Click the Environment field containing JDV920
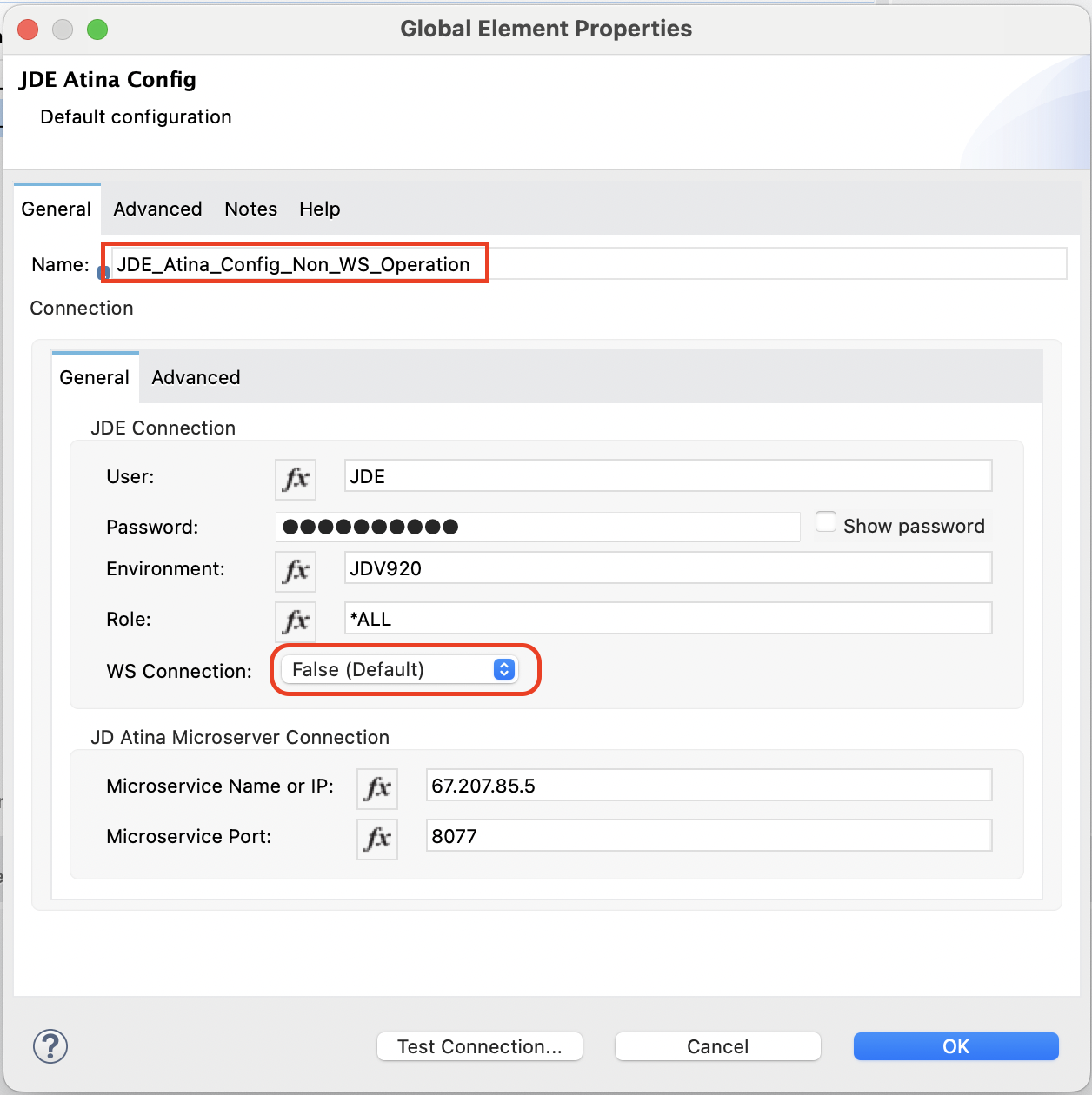The width and height of the screenshot is (1092, 1095). click(668, 568)
